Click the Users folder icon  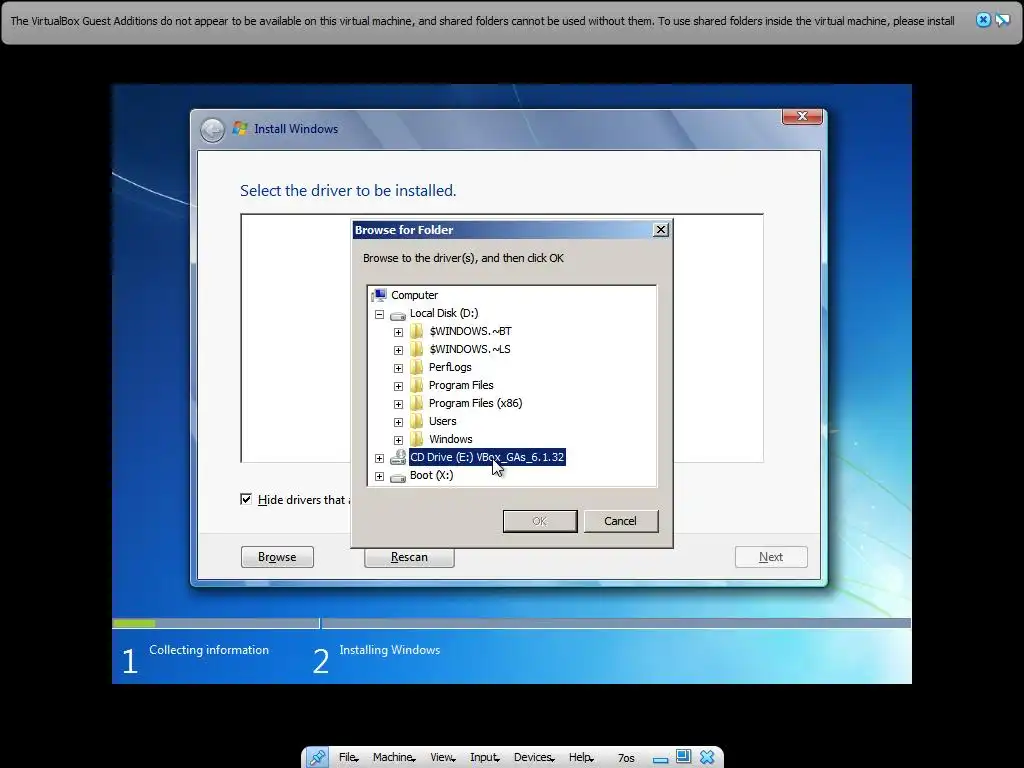[416, 421]
